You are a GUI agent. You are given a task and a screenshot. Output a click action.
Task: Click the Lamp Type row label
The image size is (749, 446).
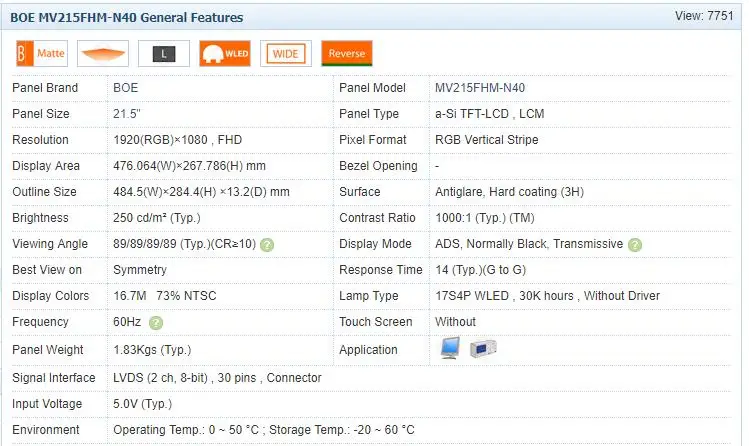(369, 296)
